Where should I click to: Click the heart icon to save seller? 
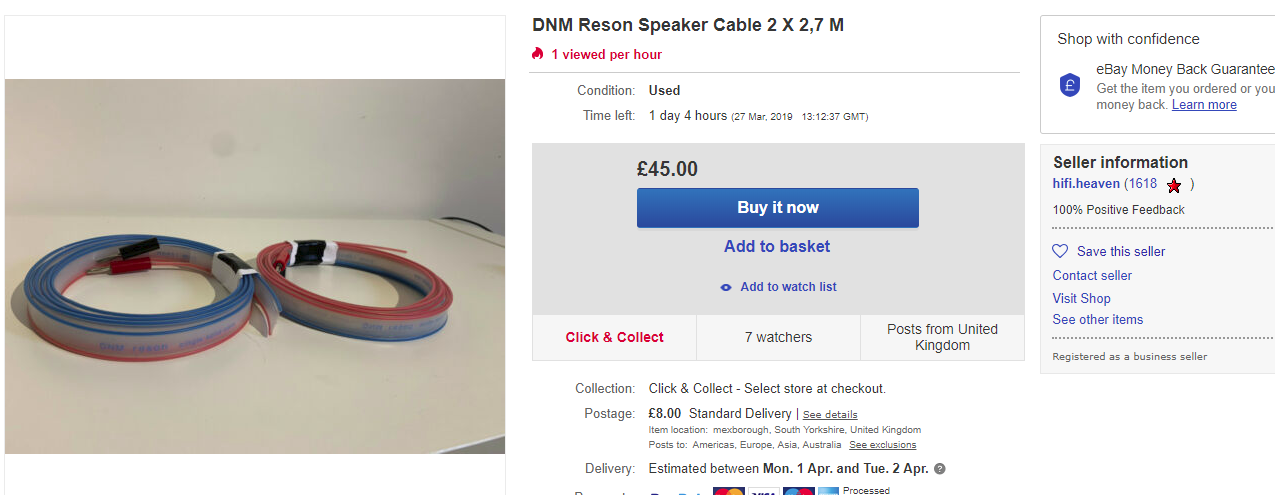pos(1061,252)
